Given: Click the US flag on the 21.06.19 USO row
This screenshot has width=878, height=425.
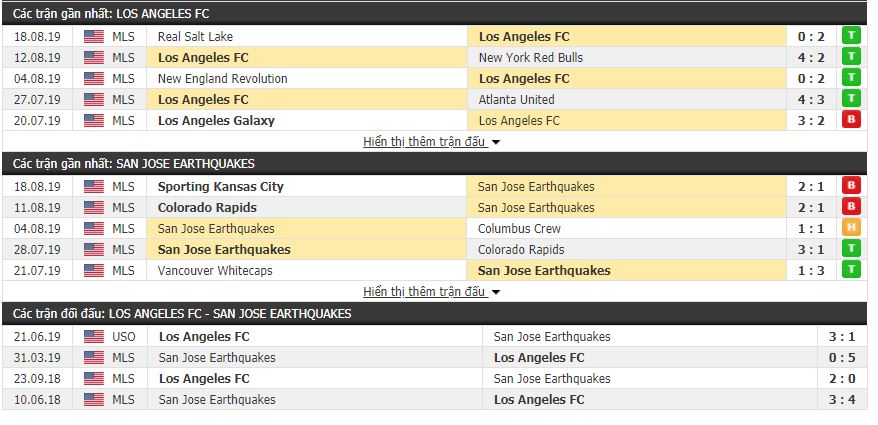Looking at the screenshot, I should [x=93, y=337].
